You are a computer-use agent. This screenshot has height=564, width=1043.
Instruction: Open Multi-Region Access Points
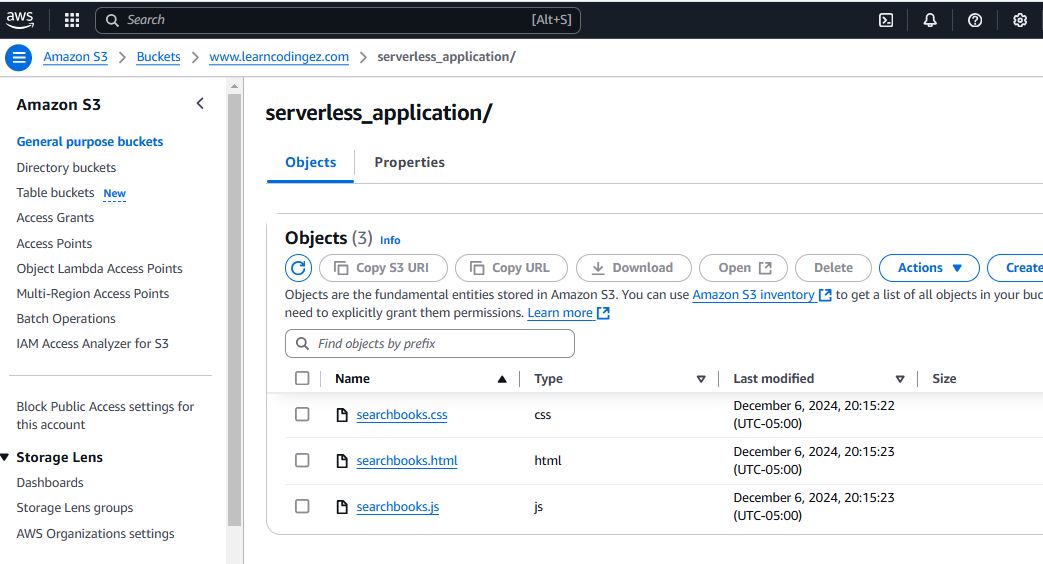pos(92,293)
